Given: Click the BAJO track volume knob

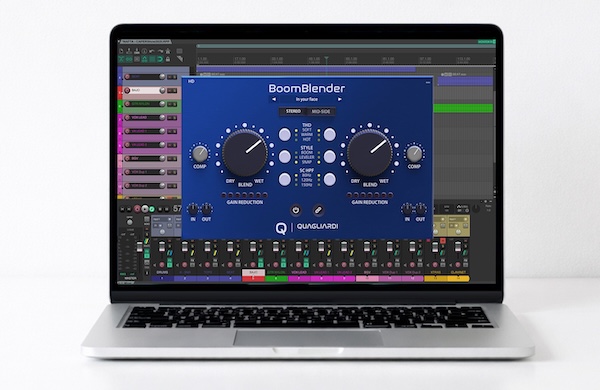Looking at the screenshot, I should pyautogui.click(x=162, y=91).
